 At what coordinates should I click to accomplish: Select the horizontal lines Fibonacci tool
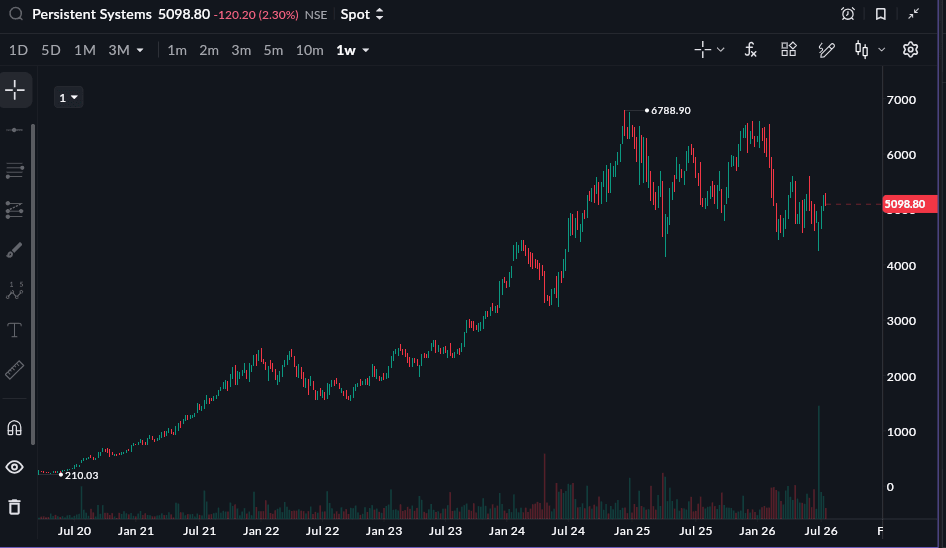coord(14,170)
